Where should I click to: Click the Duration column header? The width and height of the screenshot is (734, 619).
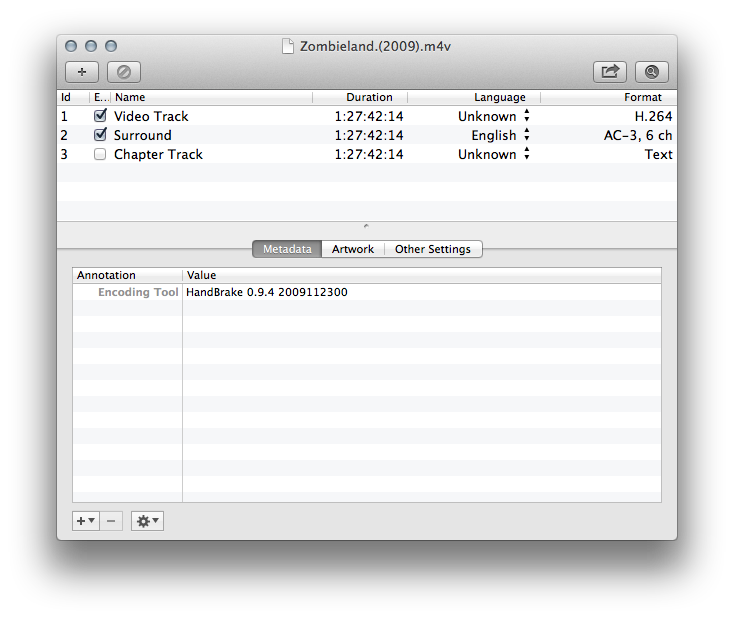(x=360, y=97)
